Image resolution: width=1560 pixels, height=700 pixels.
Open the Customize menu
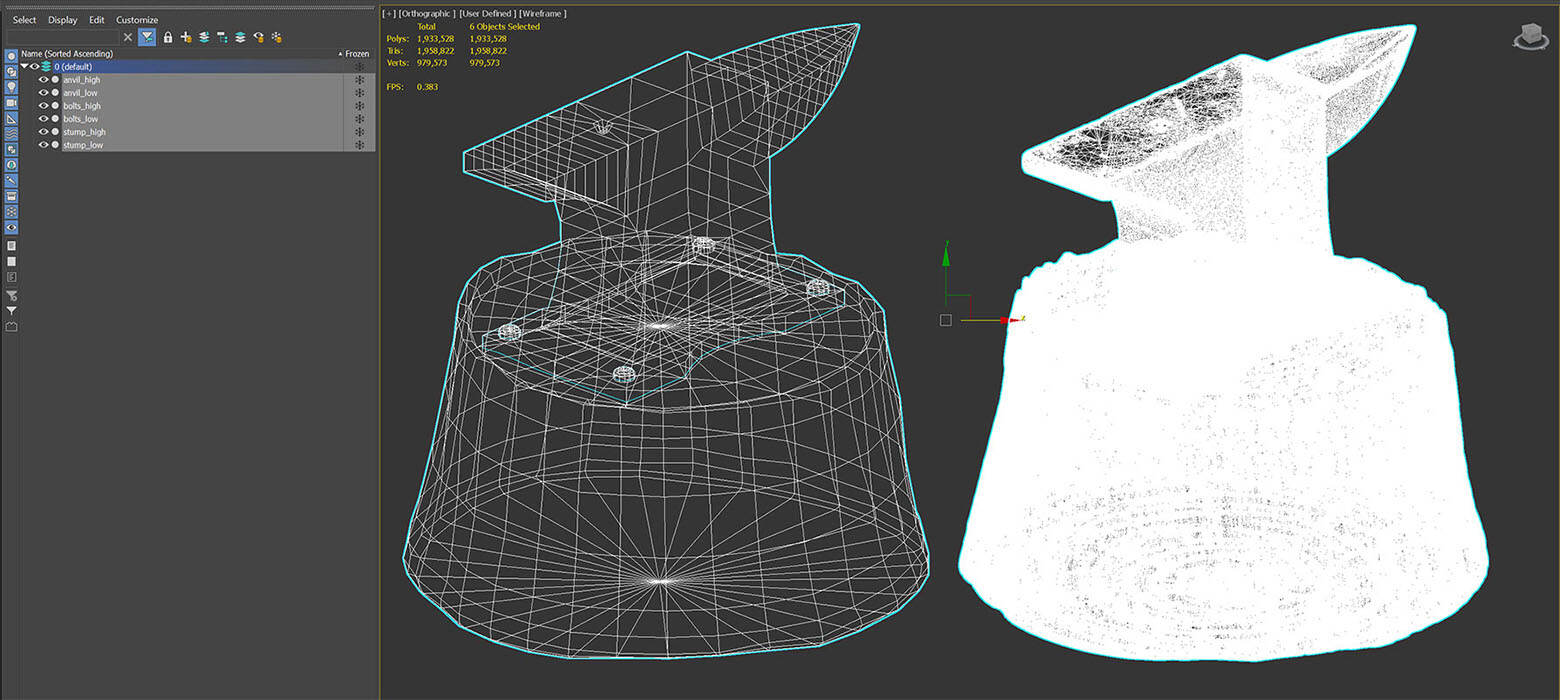pos(137,20)
